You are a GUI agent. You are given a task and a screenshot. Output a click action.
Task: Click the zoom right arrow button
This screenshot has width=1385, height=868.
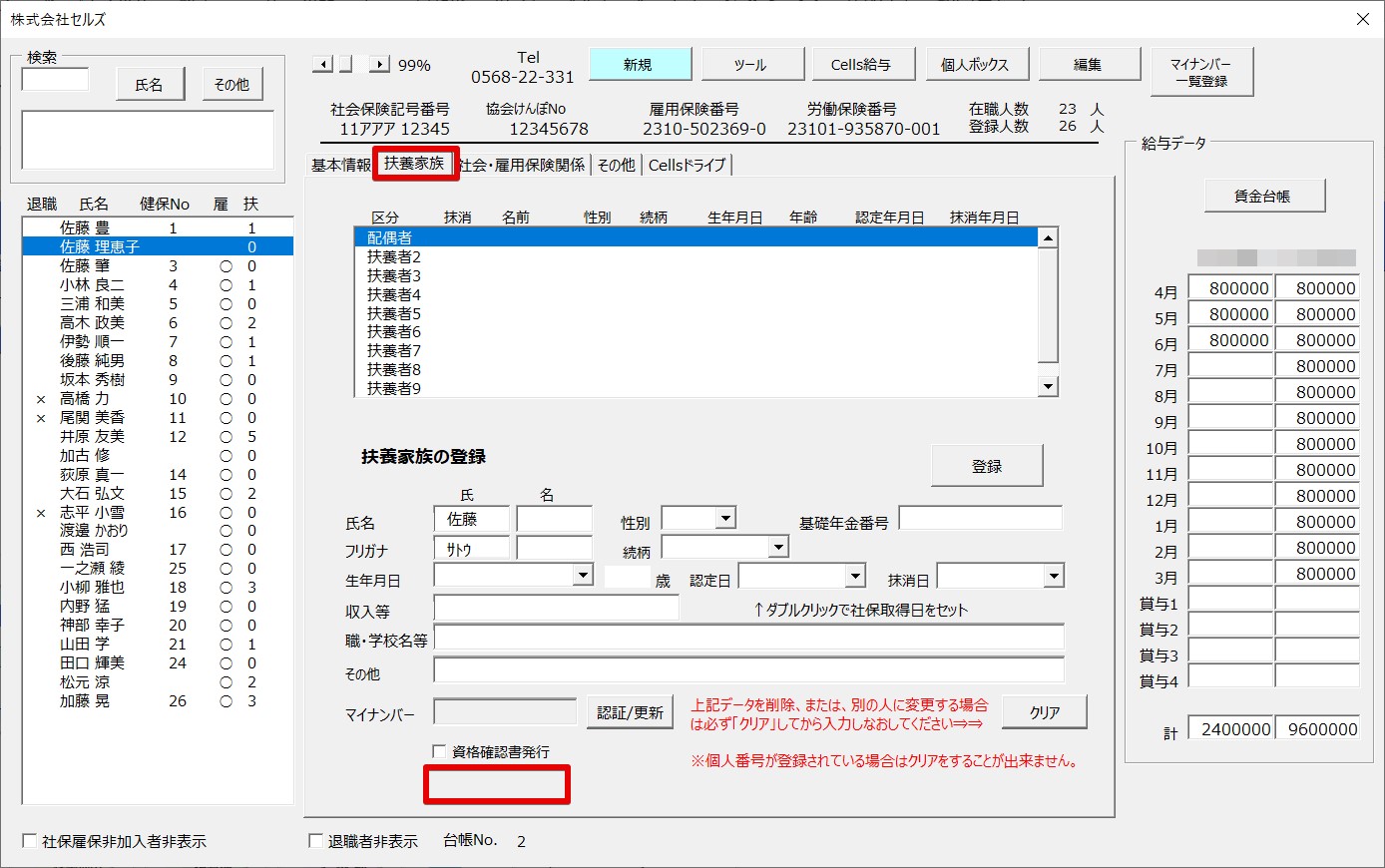point(379,65)
